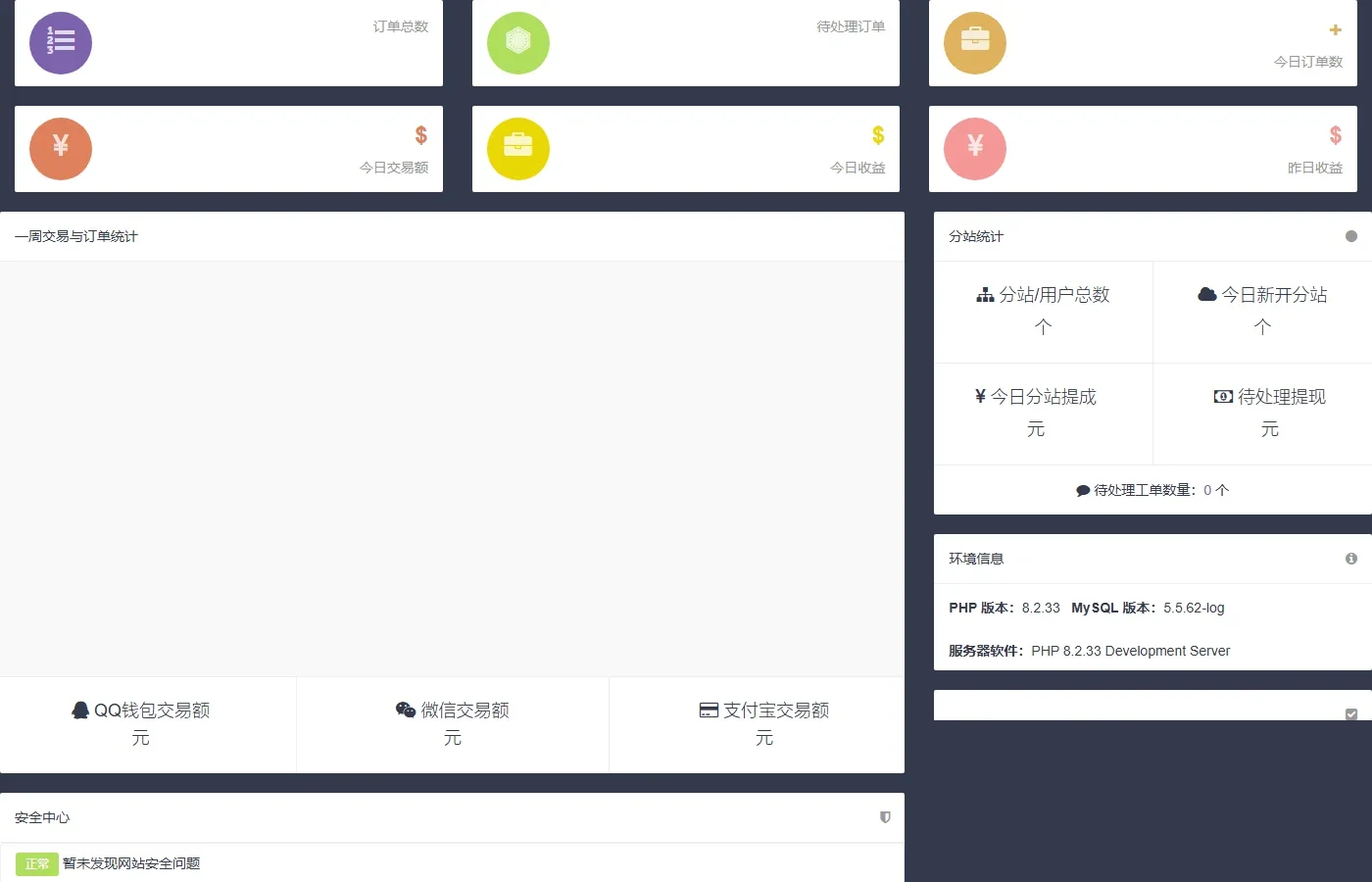Click the info icon in 环境信息 header

coord(1351,559)
